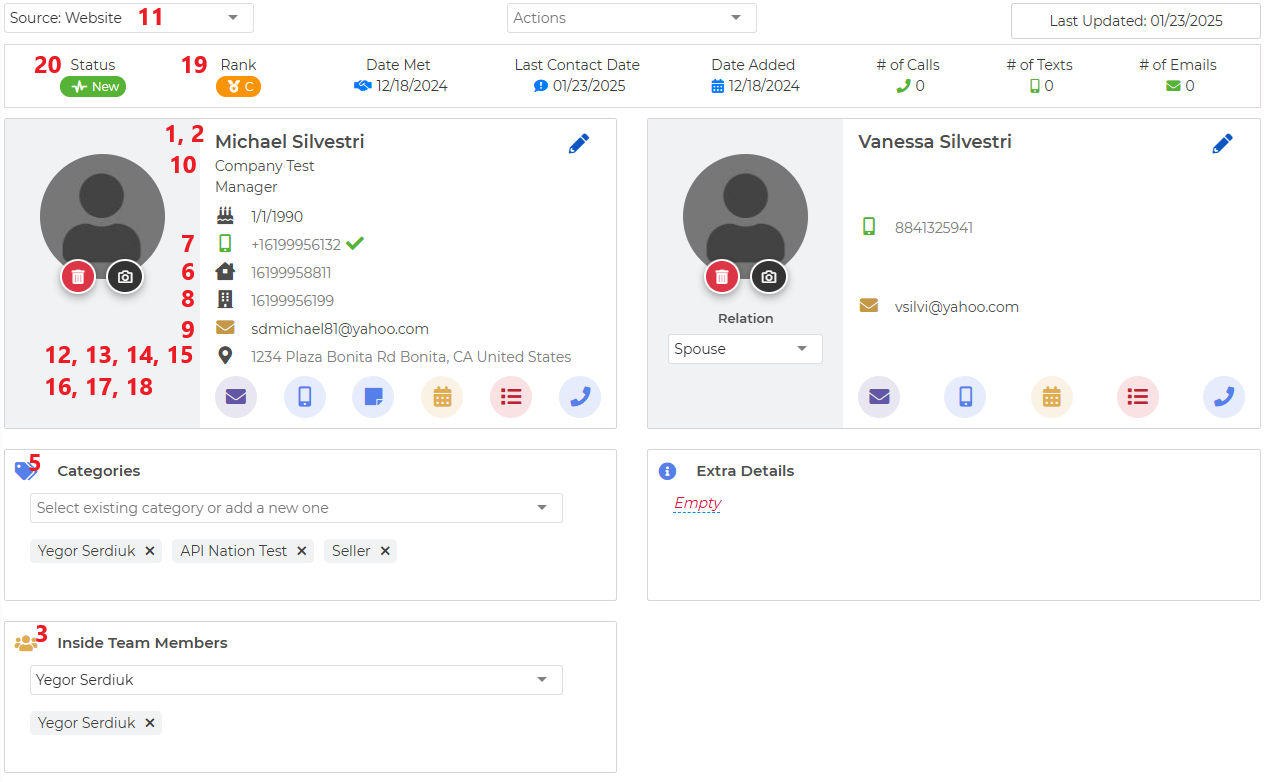Send text to Vanessa using the mobile phone button
This screenshot has width=1266, height=782.
point(965,396)
